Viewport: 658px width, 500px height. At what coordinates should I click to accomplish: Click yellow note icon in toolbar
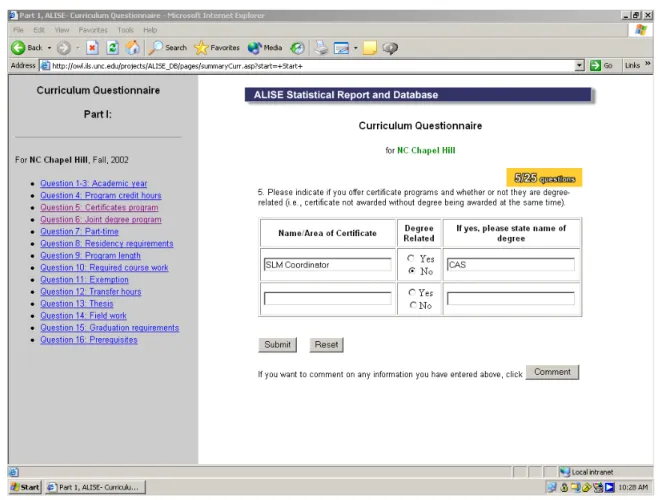tap(369, 48)
